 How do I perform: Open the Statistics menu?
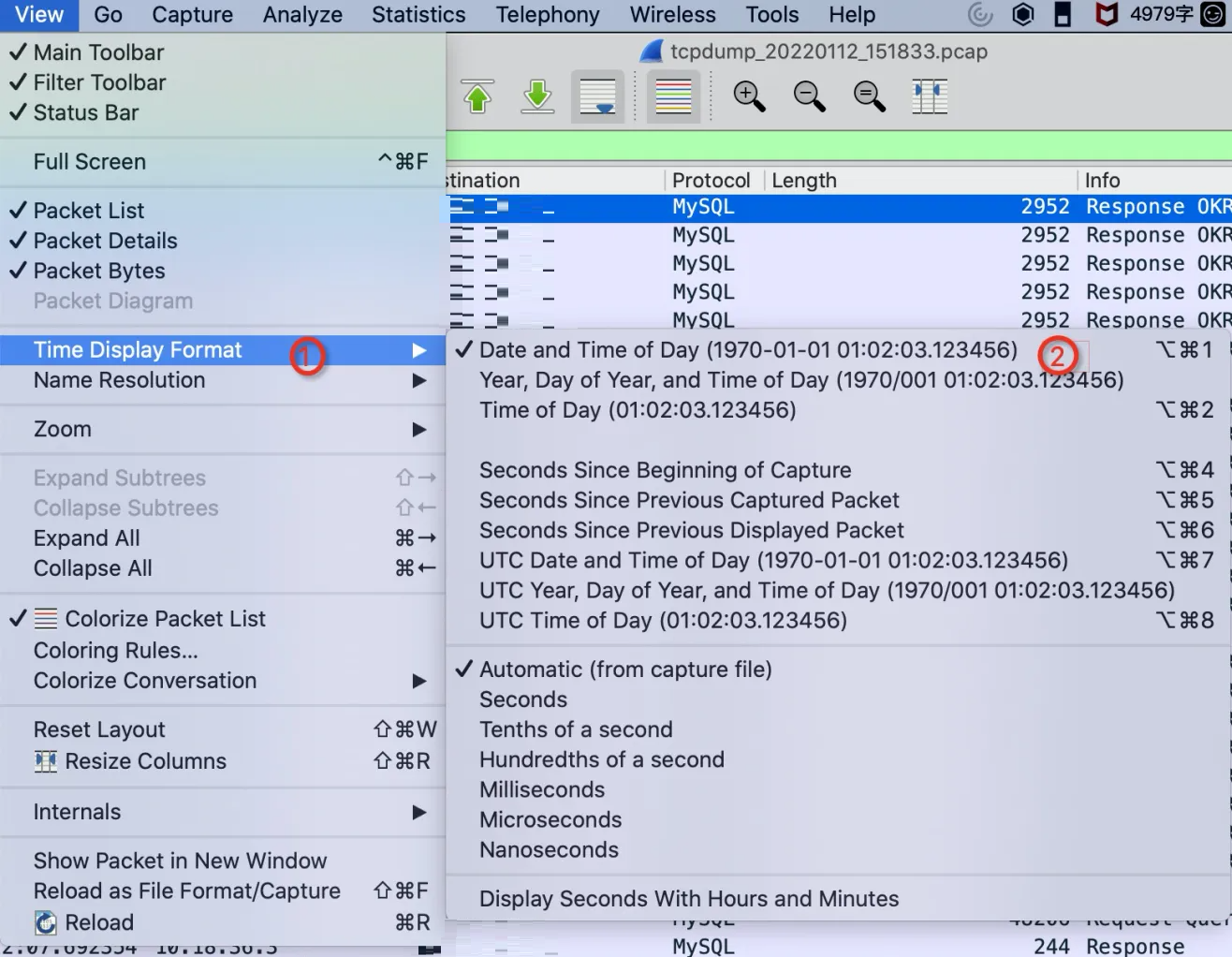coord(418,14)
